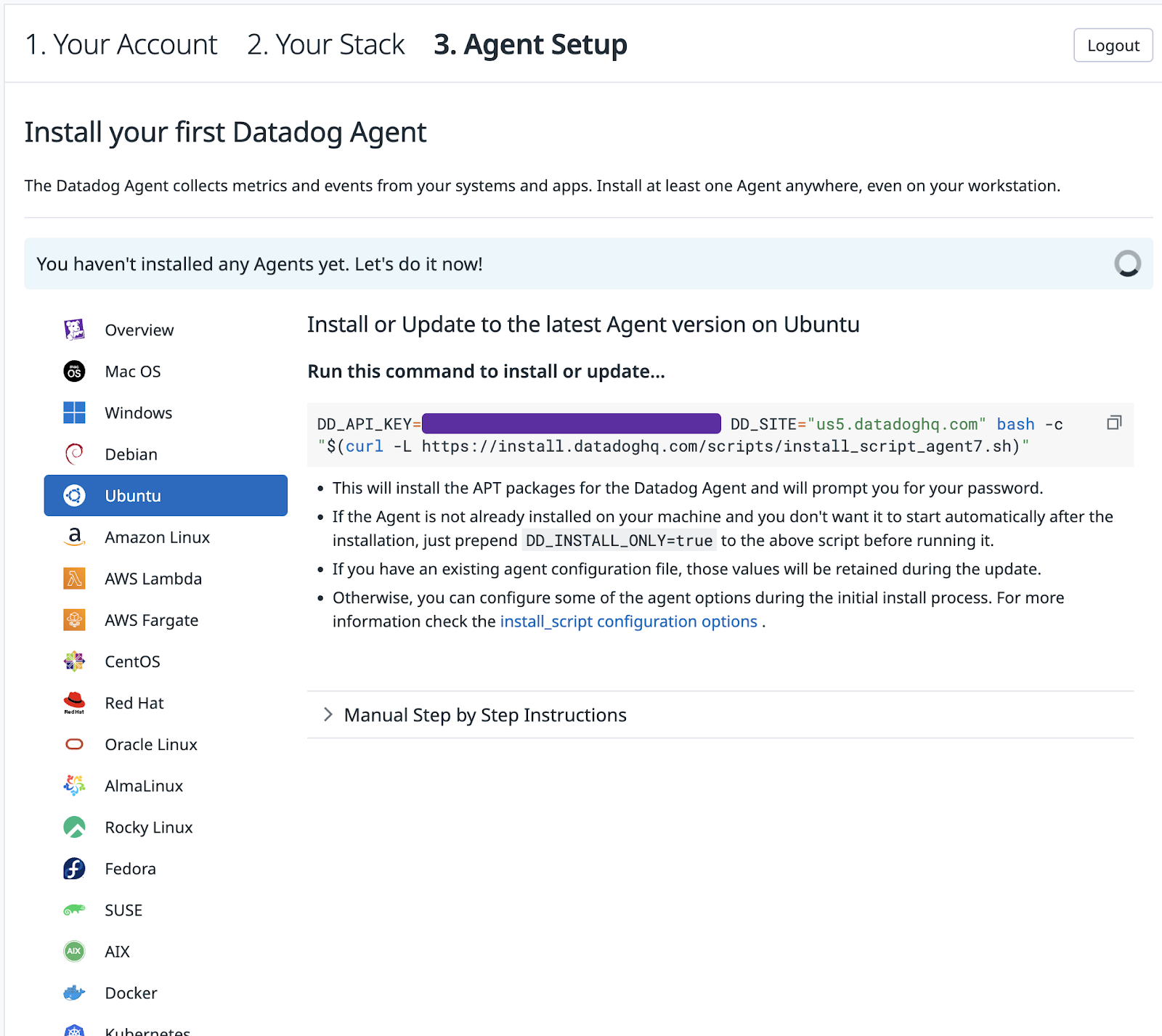
Task: Click the Manual Step by Step Instructions label
Action: click(x=485, y=715)
